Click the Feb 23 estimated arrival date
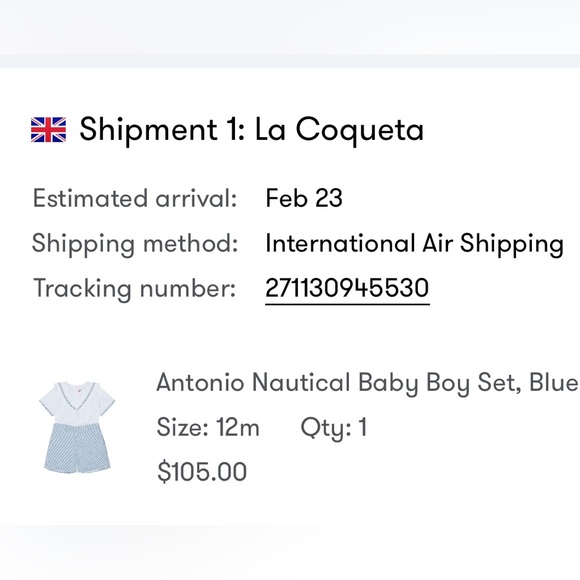This screenshot has width=580, height=580. (x=304, y=198)
